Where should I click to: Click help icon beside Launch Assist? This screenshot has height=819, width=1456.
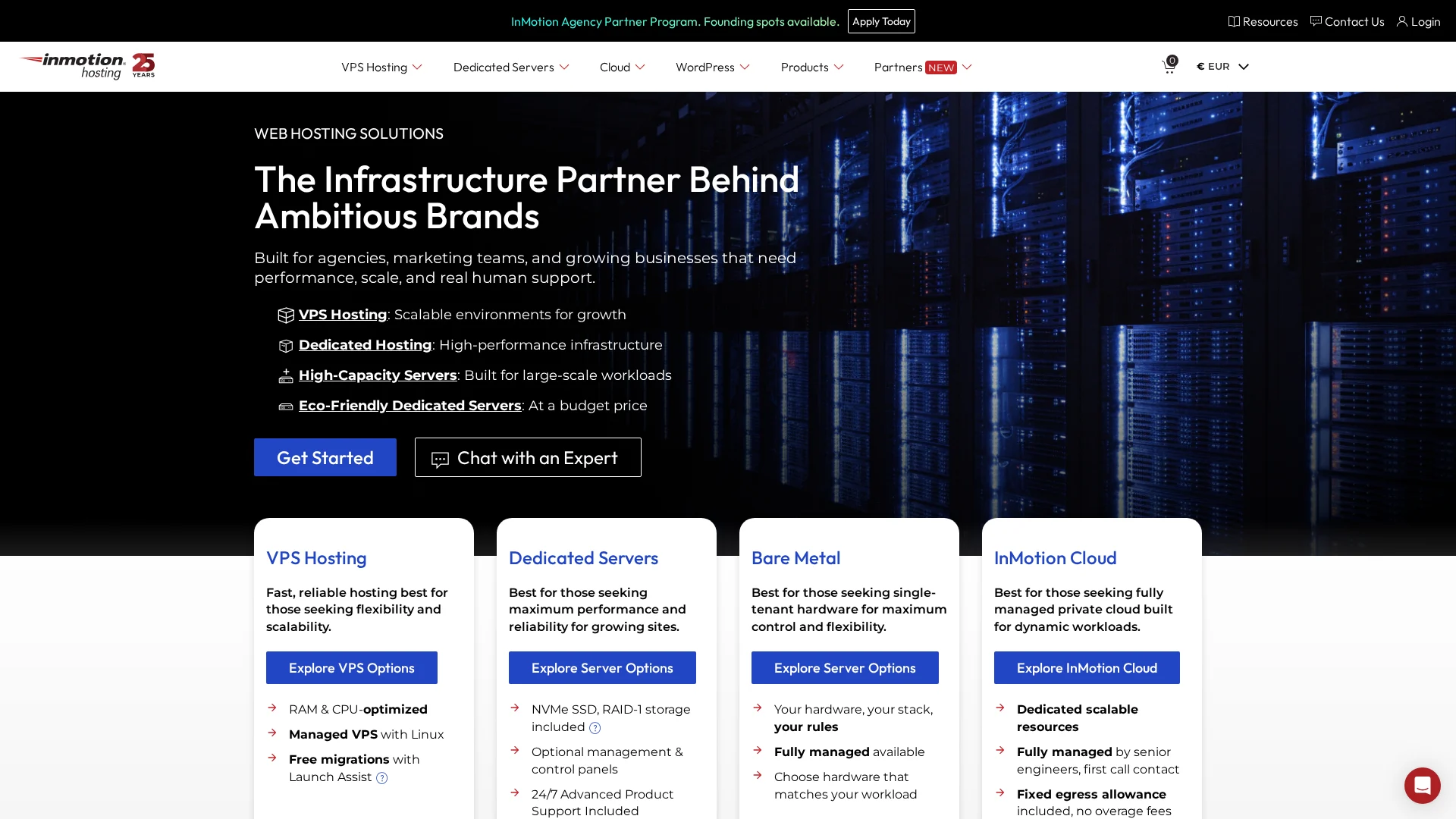[382, 778]
